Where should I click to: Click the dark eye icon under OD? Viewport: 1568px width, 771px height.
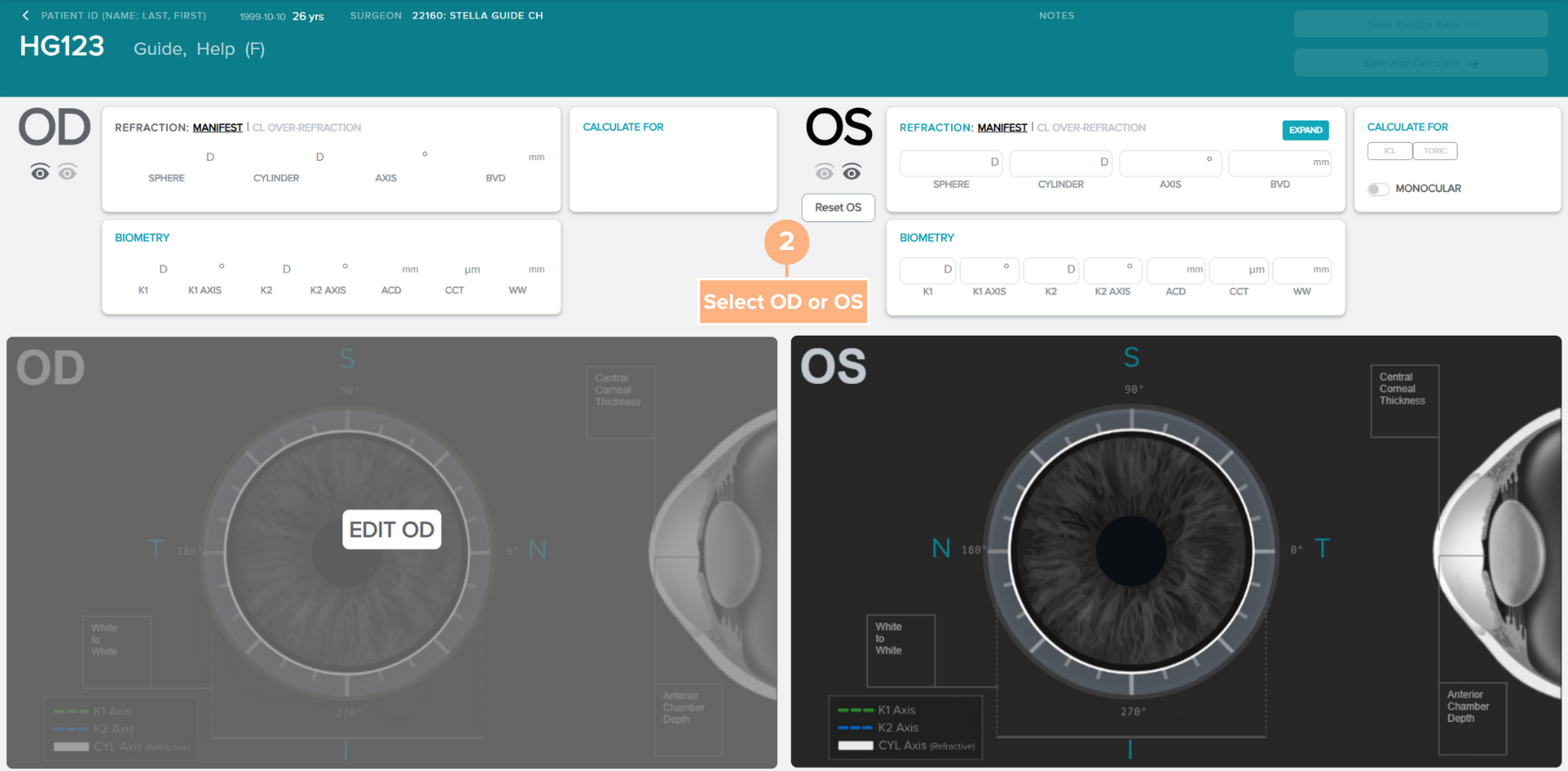tap(39, 172)
